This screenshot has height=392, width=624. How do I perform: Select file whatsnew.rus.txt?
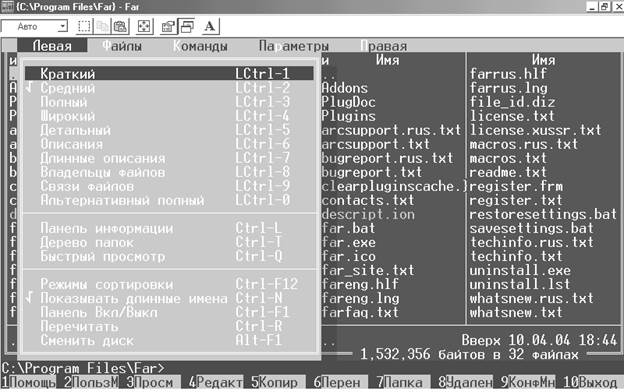coord(532,298)
